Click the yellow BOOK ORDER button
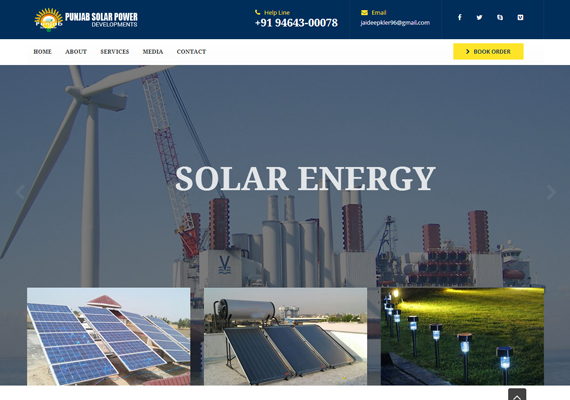 488,51
